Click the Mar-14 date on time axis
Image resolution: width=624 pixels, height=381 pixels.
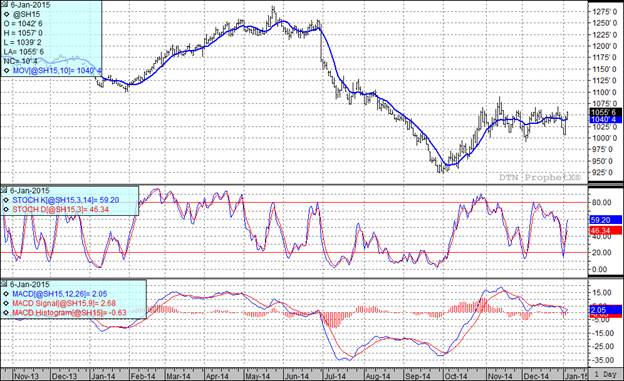pyautogui.click(x=178, y=376)
